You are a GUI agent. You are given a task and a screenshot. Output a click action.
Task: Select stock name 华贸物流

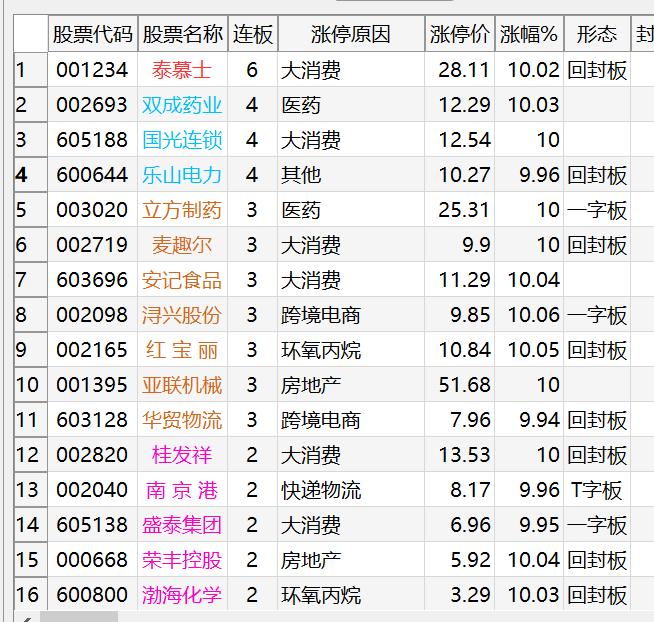click(x=182, y=420)
